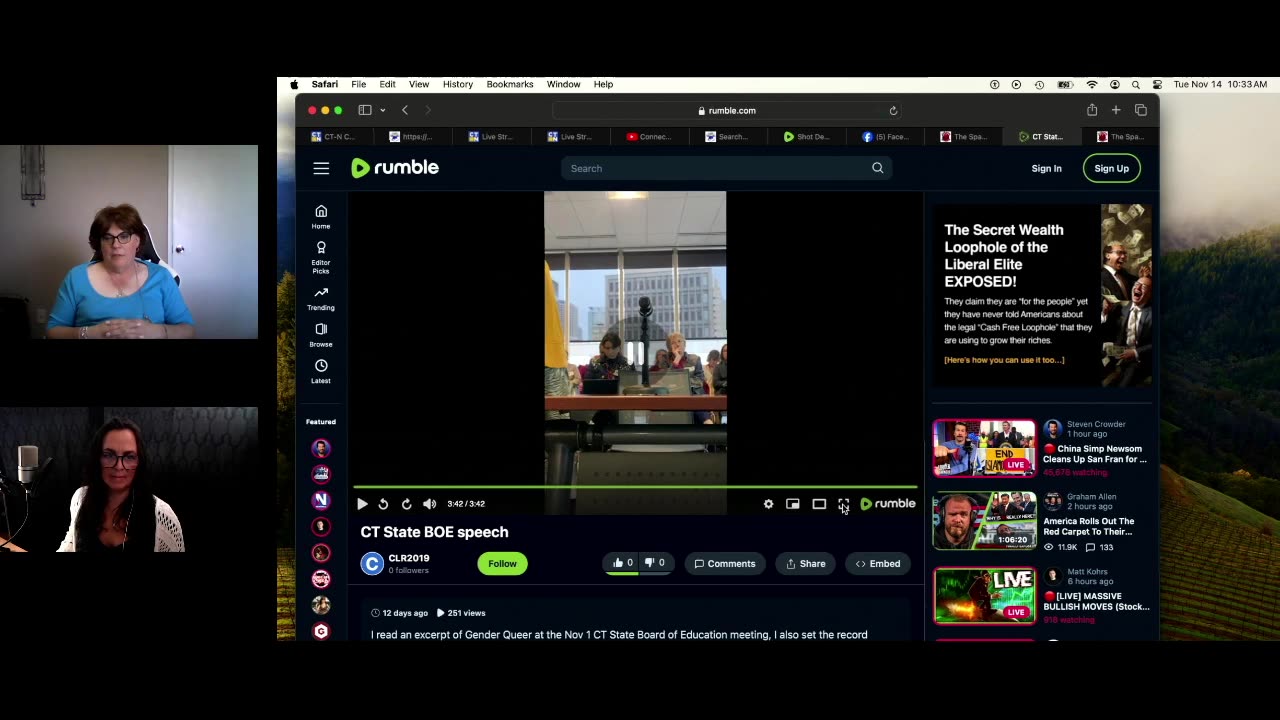The height and width of the screenshot is (720, 1280).
Task: Like the video with thumbs up
Action: pos(623,563)
